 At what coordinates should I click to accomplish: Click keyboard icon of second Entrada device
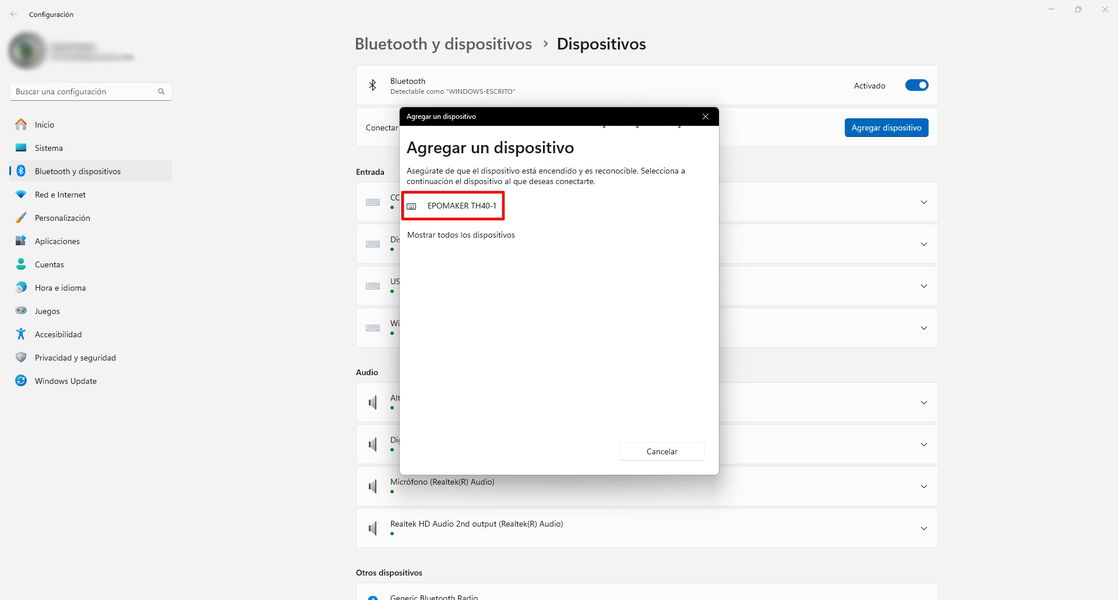[372, 244]
